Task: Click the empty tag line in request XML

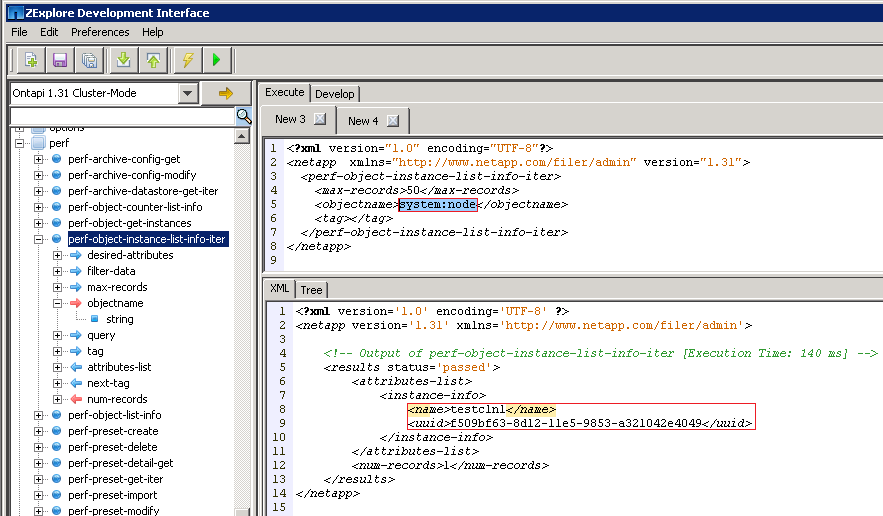Action: (x=354, y=219)
